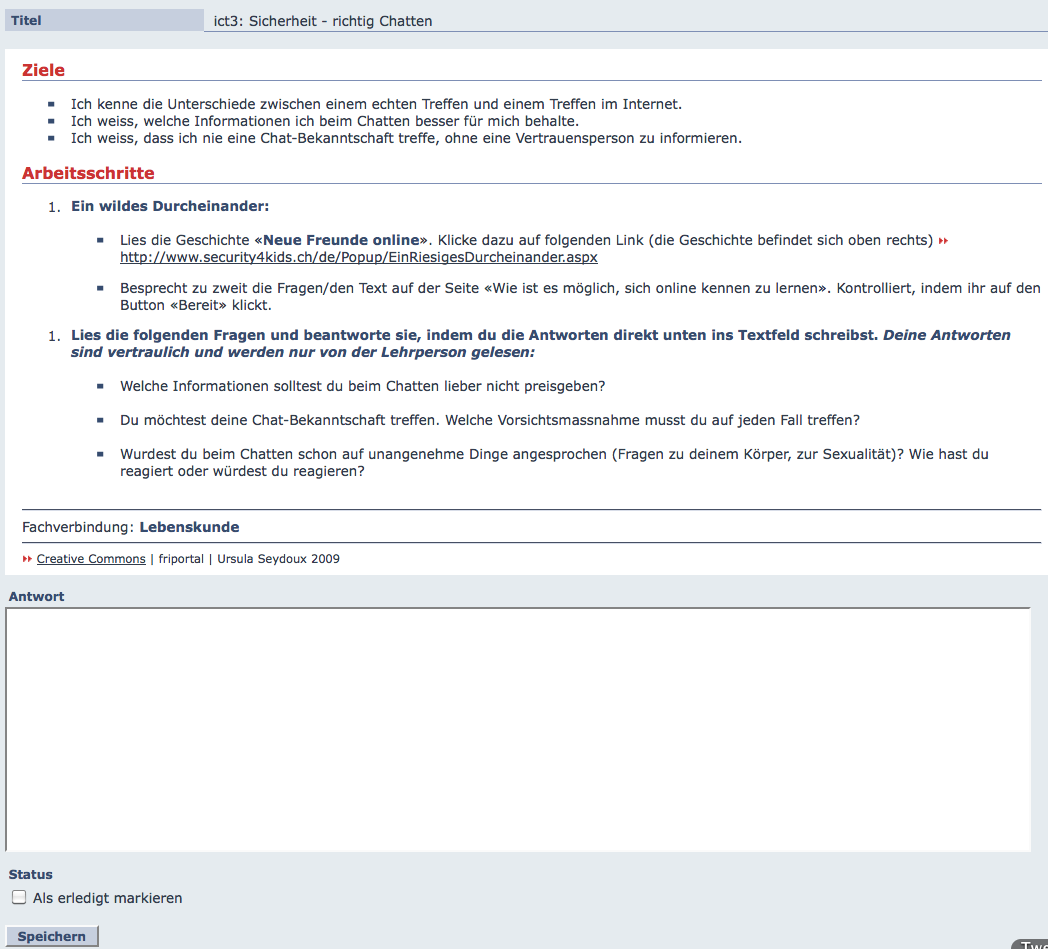1048x949 pixels.
Task: Click the Antwort field label
Action: (36, 596)
